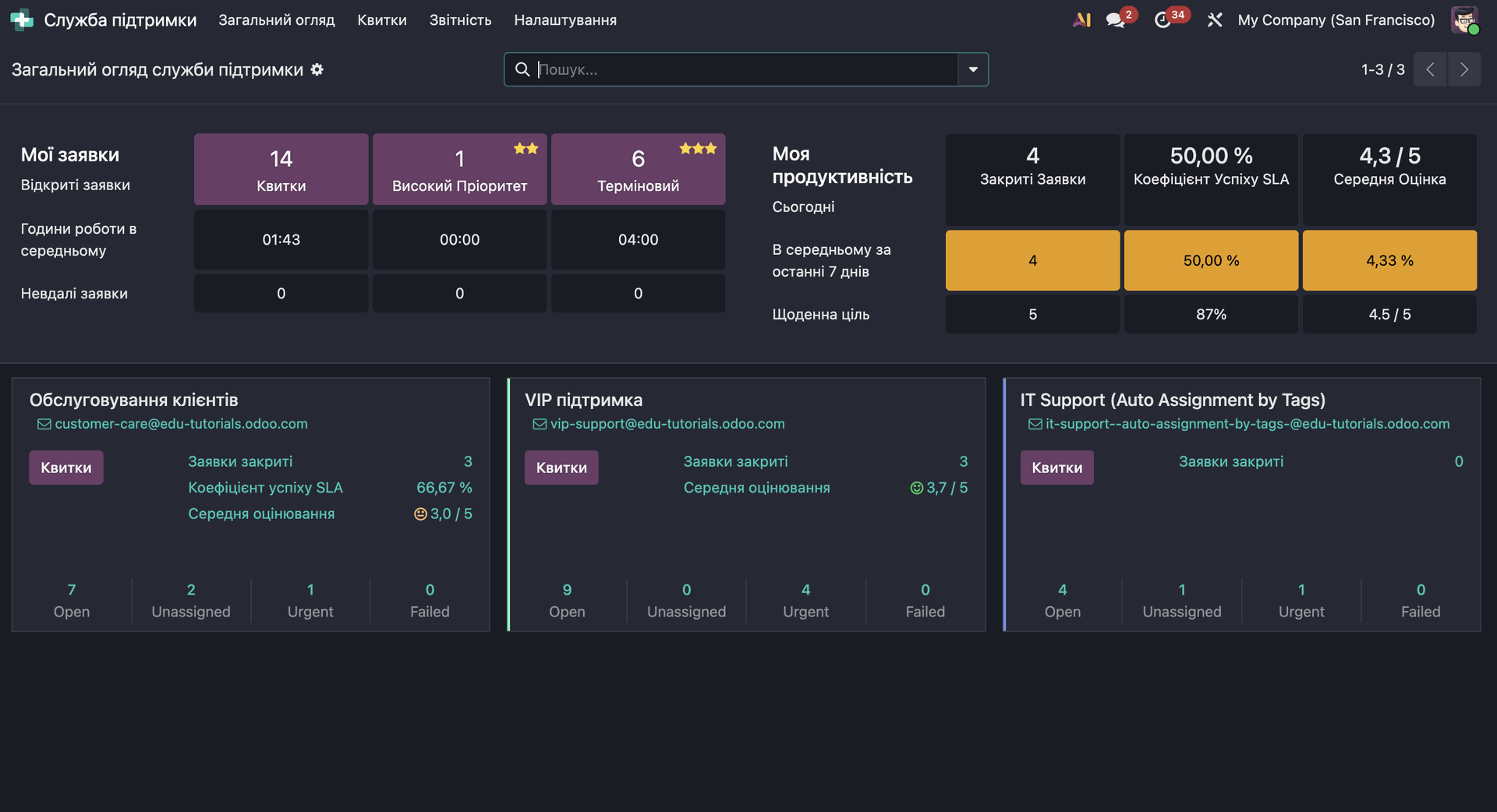Open the Налаштування menu
This screenshot has height=812, width=1497.
click(564, 20)
